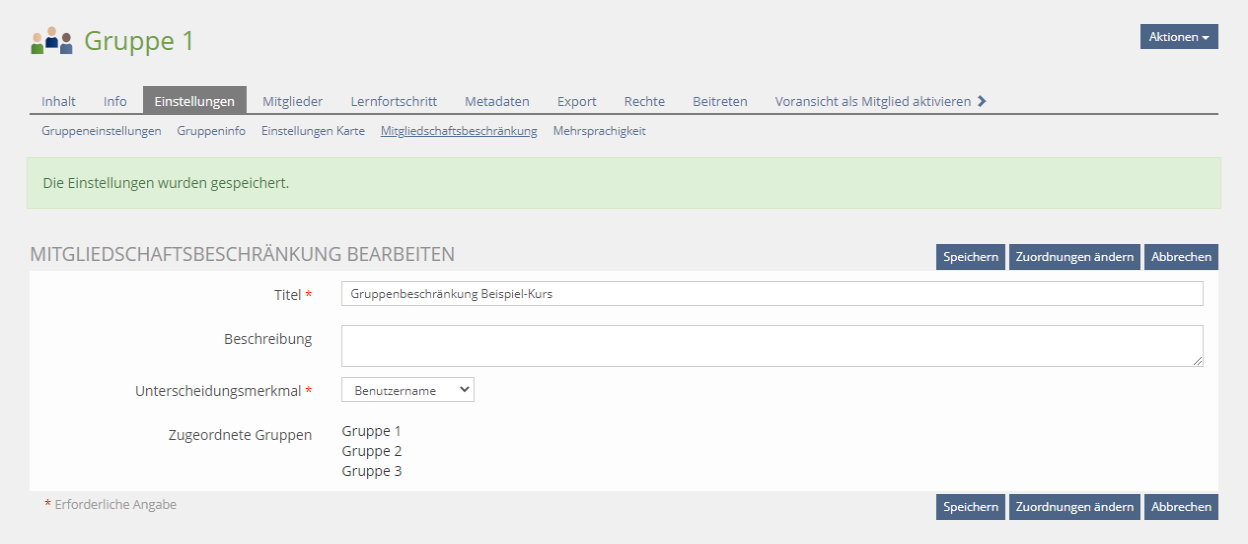Switch to the Inhalt tab
The width and height of the screenshot is (1248, 544).
(x=58, y=101)
